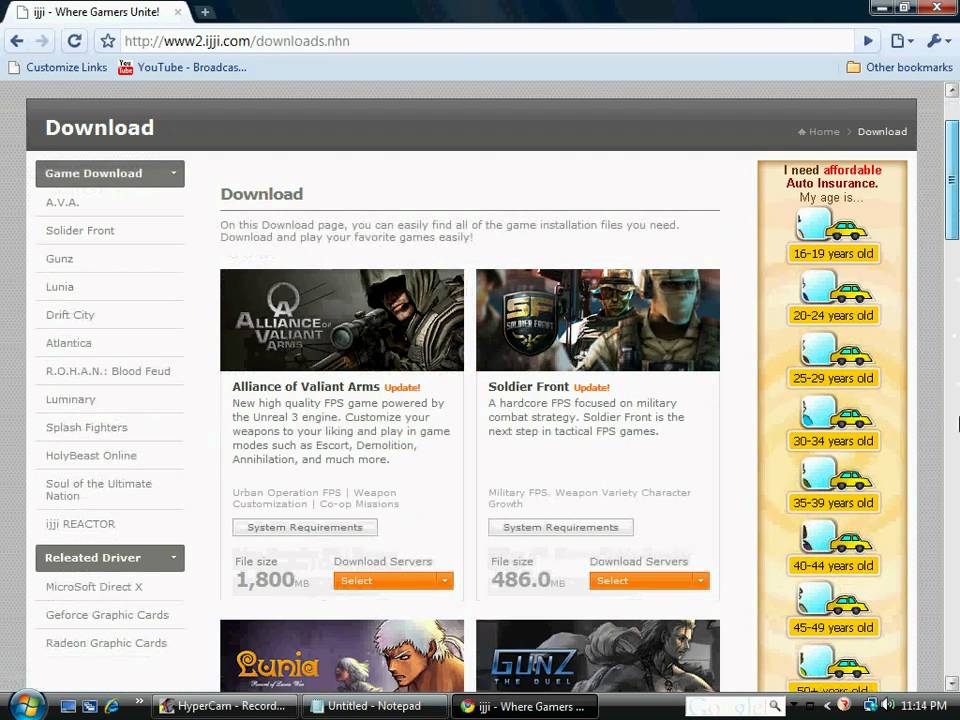This screenshot has height=720, width=960.
Task: Click the Lunia game banner
Action: [342, 656]
